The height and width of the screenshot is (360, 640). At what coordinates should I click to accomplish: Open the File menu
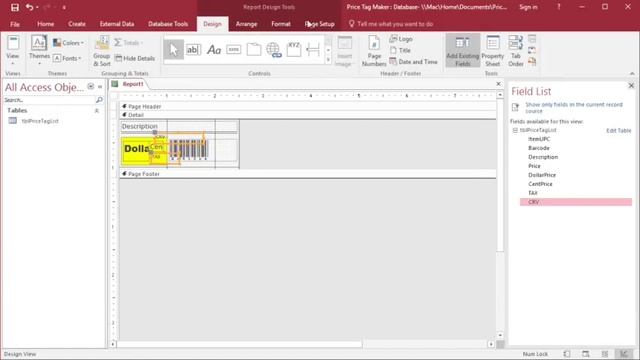coord(15,24)
